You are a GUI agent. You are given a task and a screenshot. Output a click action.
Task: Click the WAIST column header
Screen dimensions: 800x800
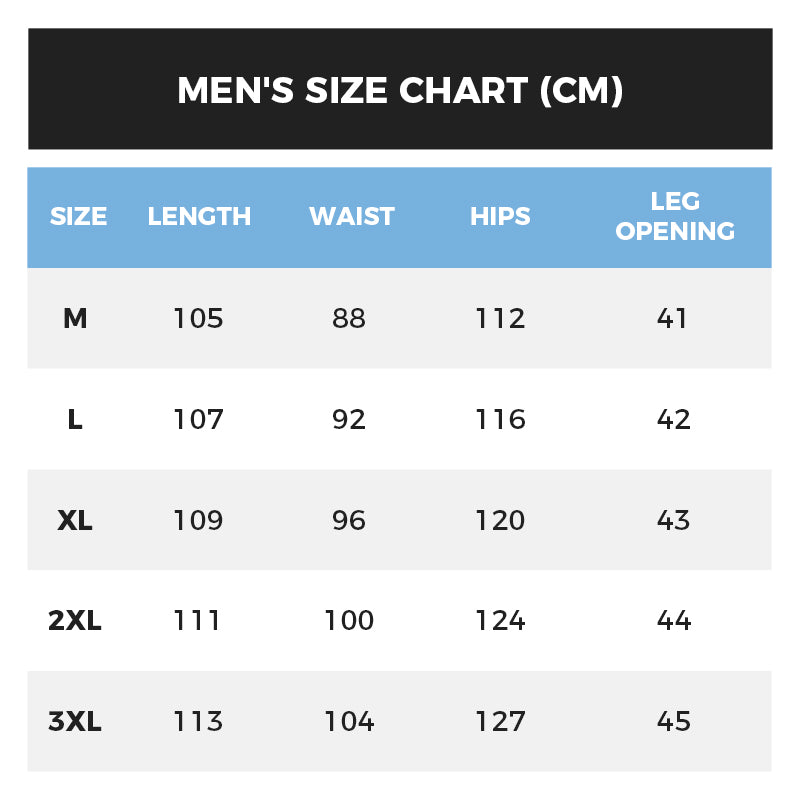352,216
